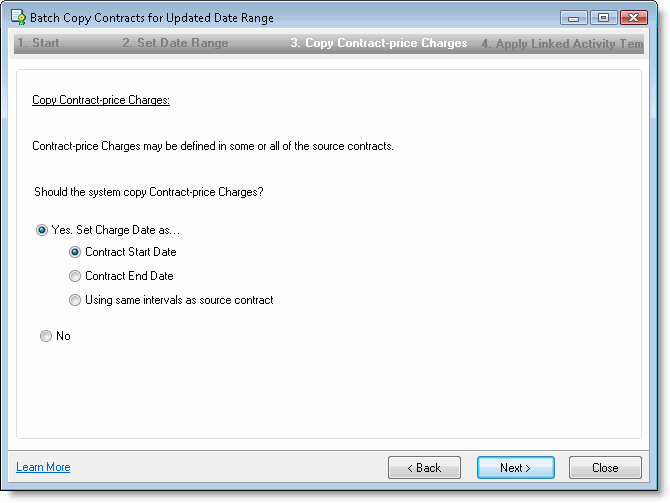Select the '3. Copy Contract-price Charges' step
This screenshot has height=503, width=670.
coord(378,43)
